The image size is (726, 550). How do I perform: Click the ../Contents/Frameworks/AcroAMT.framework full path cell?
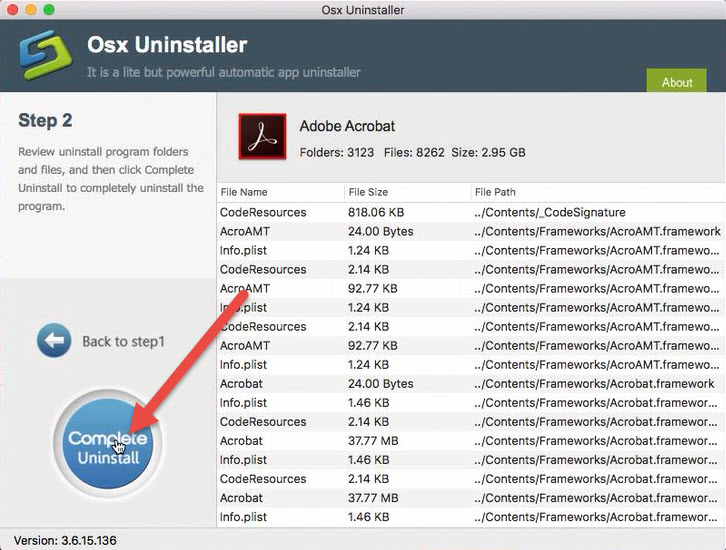click(x=597, y=231)
